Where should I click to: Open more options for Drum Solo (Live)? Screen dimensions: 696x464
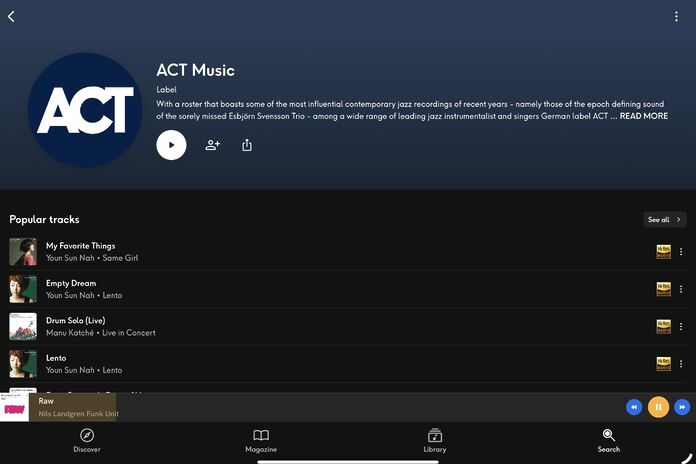click(681, 326)
